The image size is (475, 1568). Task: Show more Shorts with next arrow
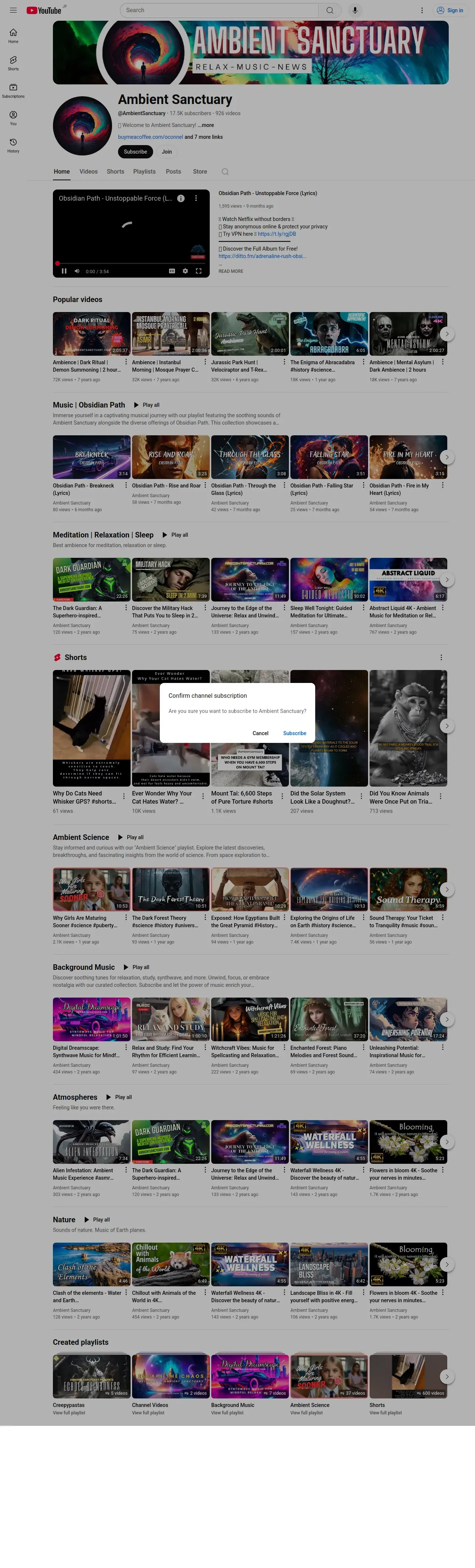tap(447, 726)
